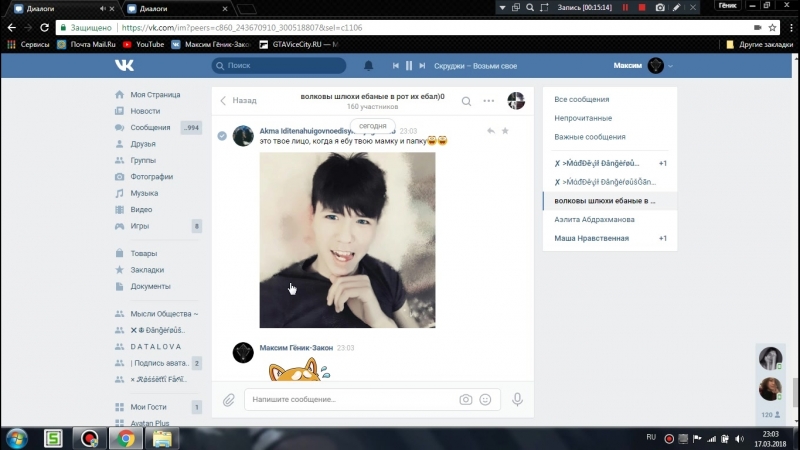Mark the message important with the star
The width and height of the screenshot is (800, 450).
(505, 131)
